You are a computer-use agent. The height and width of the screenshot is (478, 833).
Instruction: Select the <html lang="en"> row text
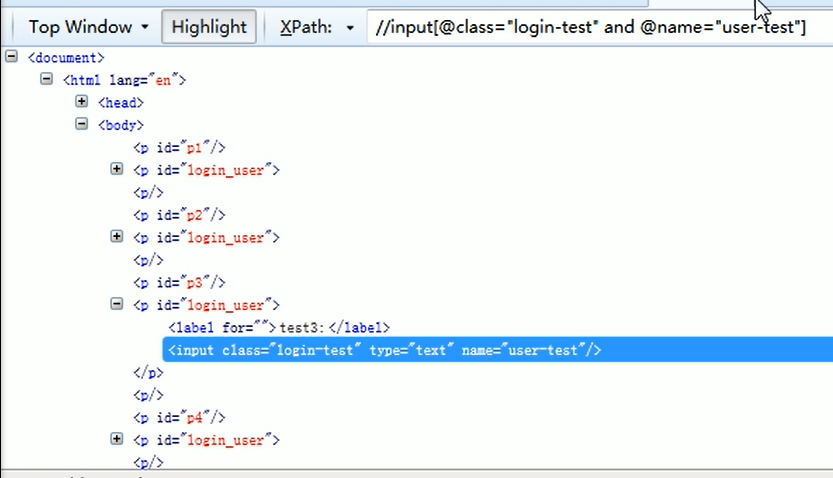pos(124,80)
